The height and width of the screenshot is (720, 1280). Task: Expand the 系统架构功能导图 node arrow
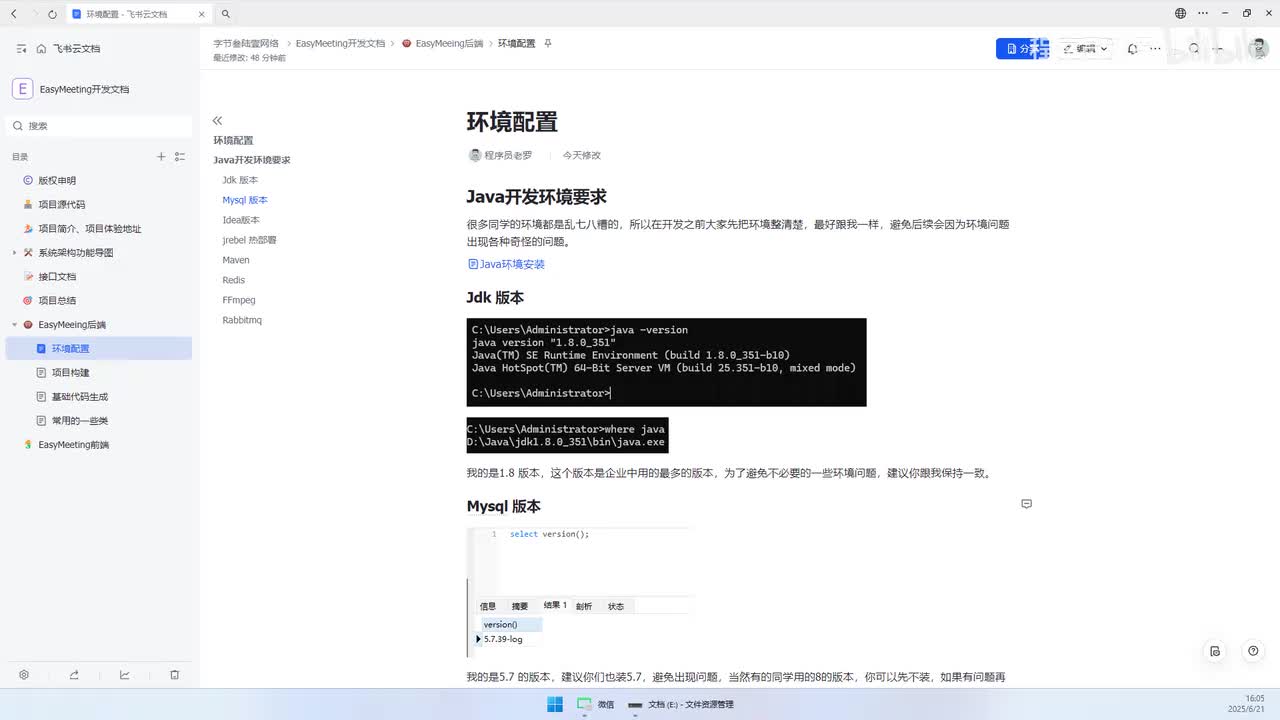[x=14, y=252]
